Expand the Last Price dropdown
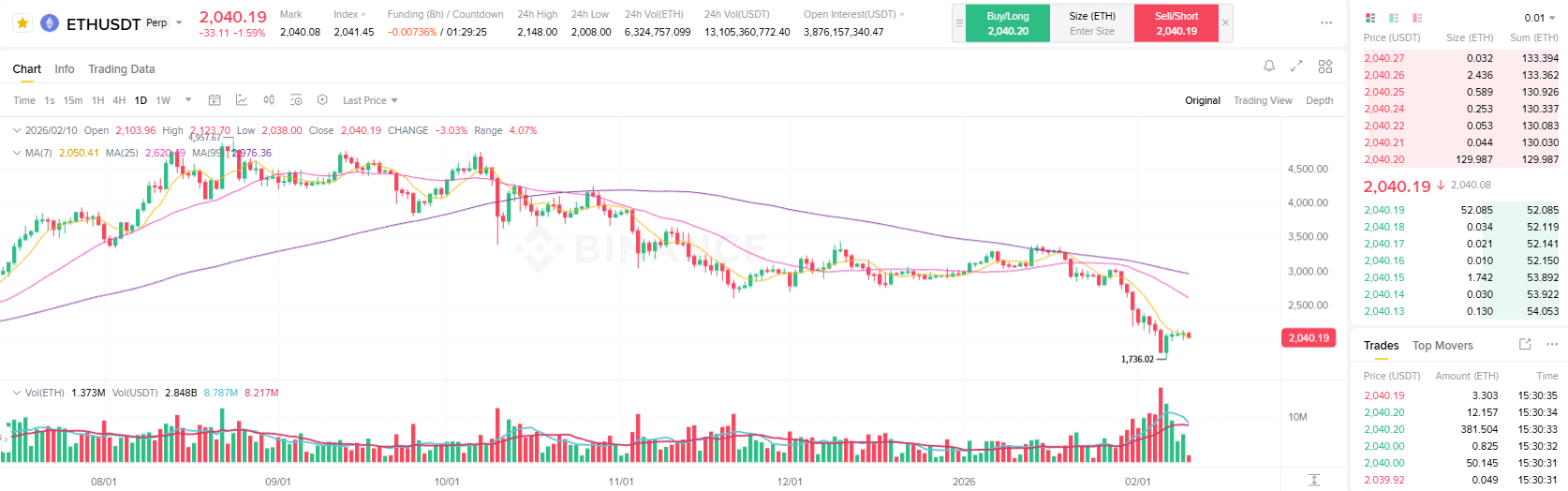The width and height of the screenshot is (1568, 491). click(370, 100)
